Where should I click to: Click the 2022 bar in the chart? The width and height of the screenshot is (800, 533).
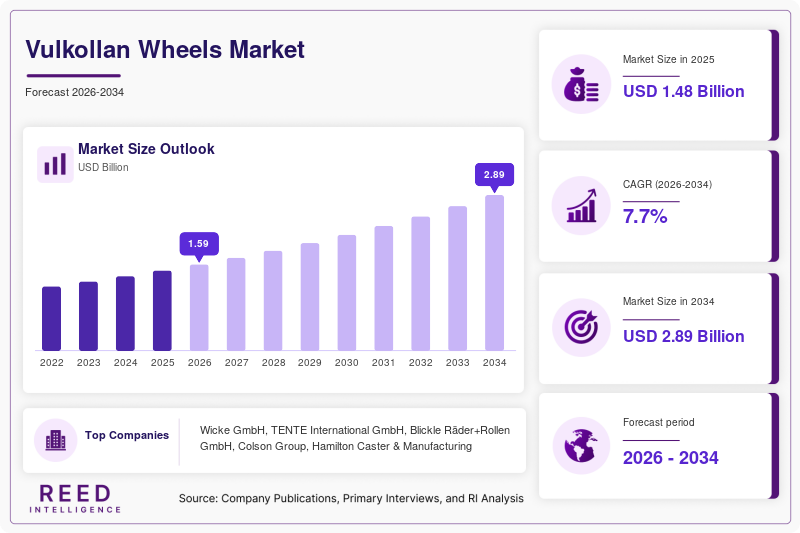[52, 319]
